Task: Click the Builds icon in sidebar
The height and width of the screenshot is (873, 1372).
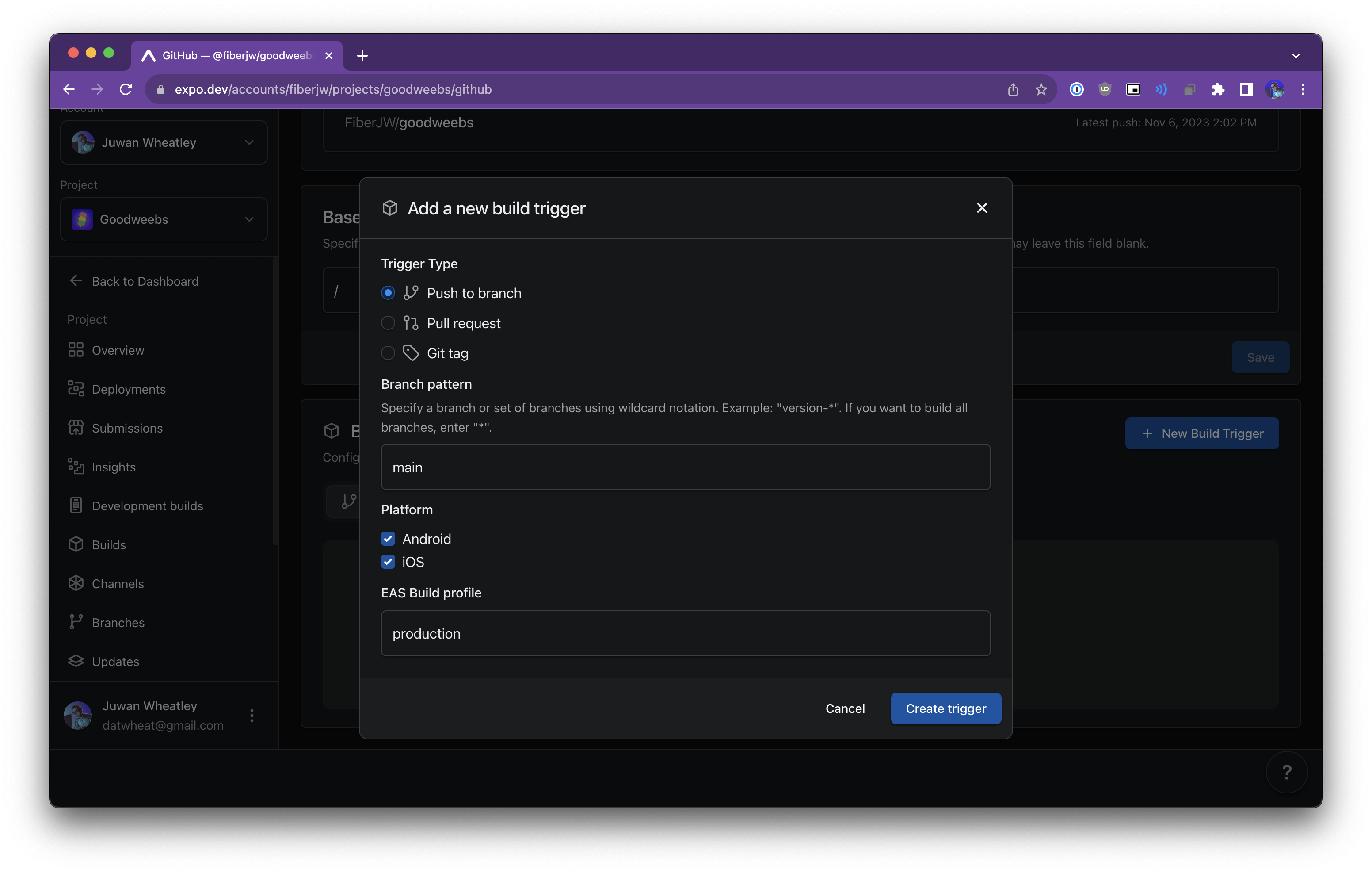Action: (x=76, y=544)
